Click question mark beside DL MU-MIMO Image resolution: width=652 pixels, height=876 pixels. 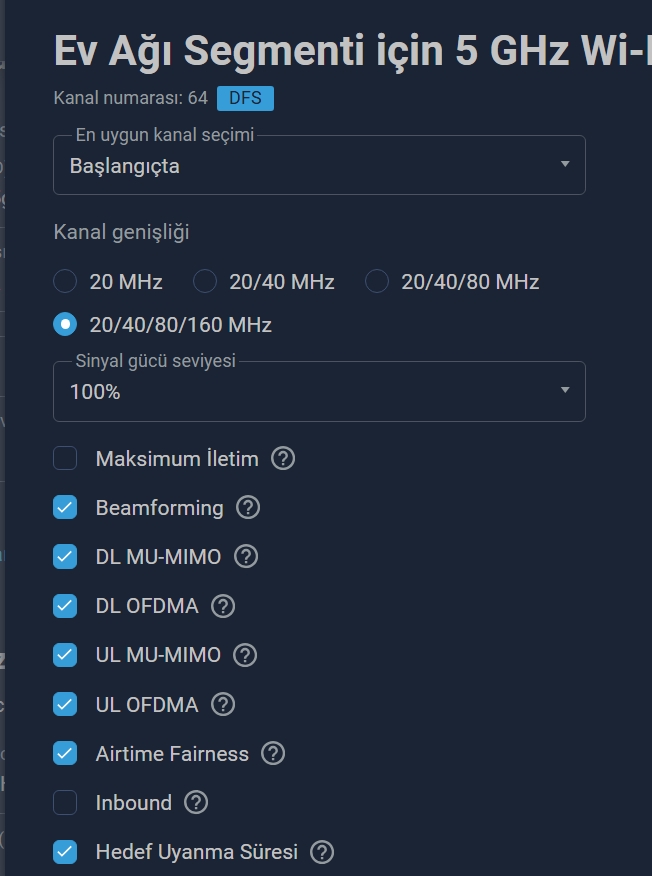[246, 557]
